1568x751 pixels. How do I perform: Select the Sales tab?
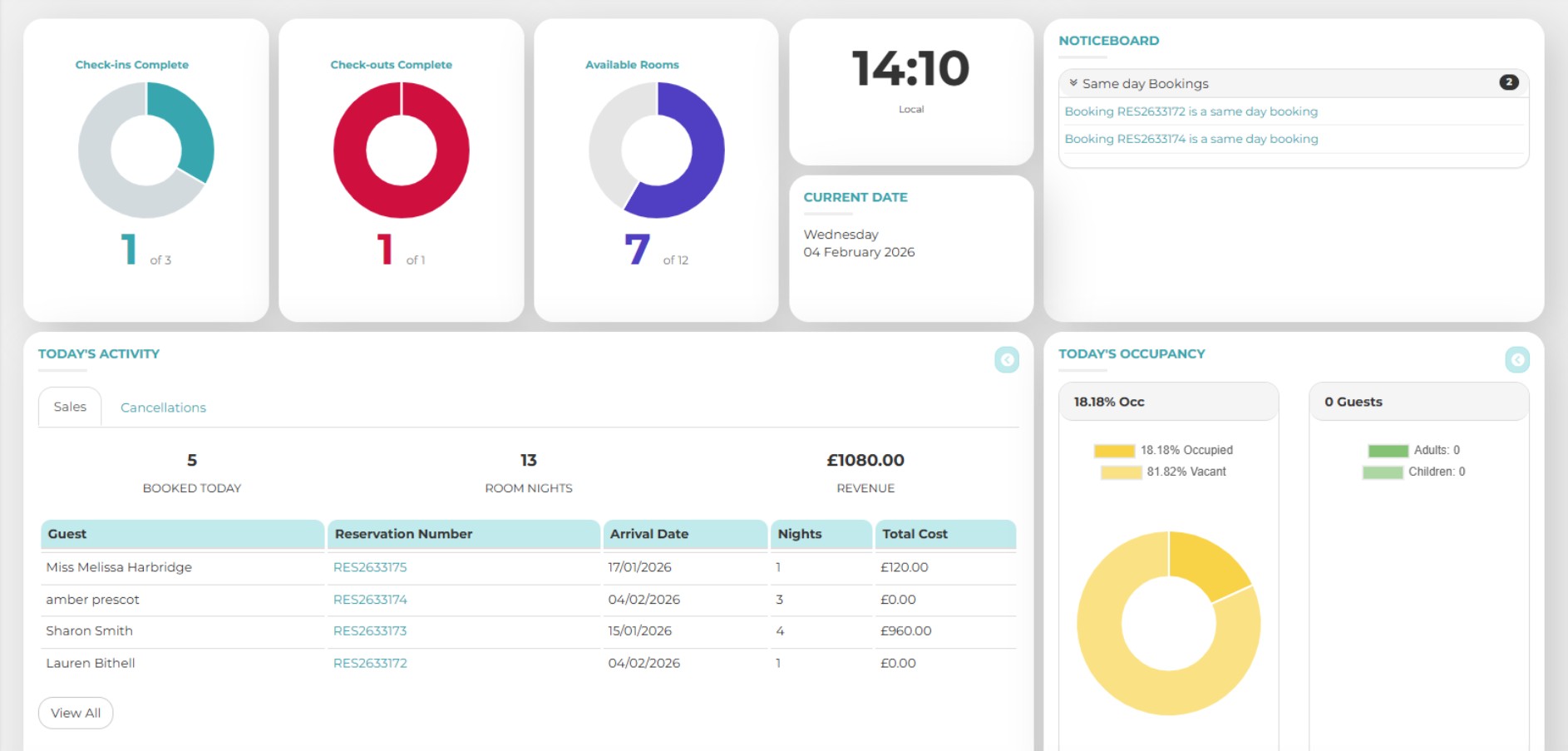70,407
